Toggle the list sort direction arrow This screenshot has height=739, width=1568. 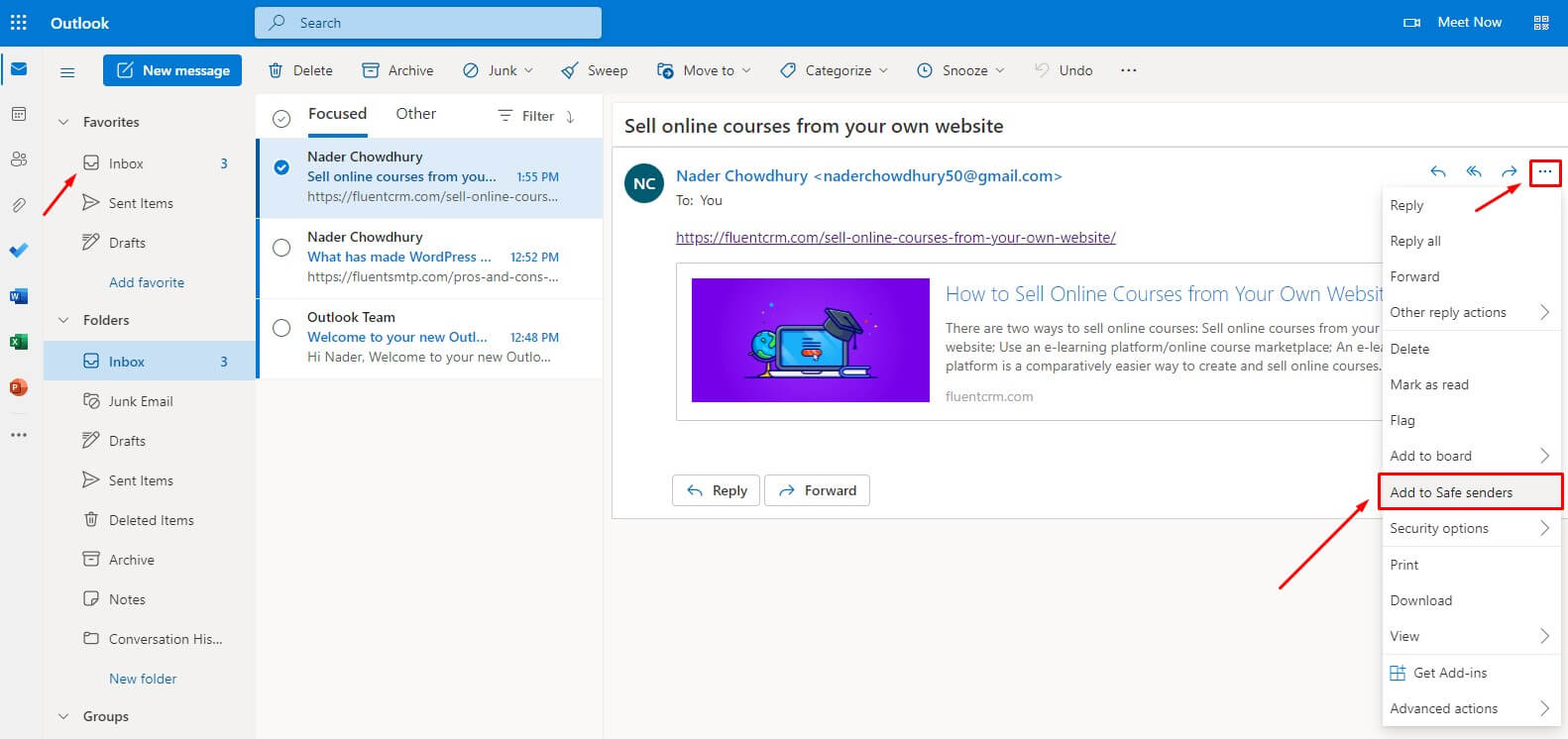[x=570, y=116]
